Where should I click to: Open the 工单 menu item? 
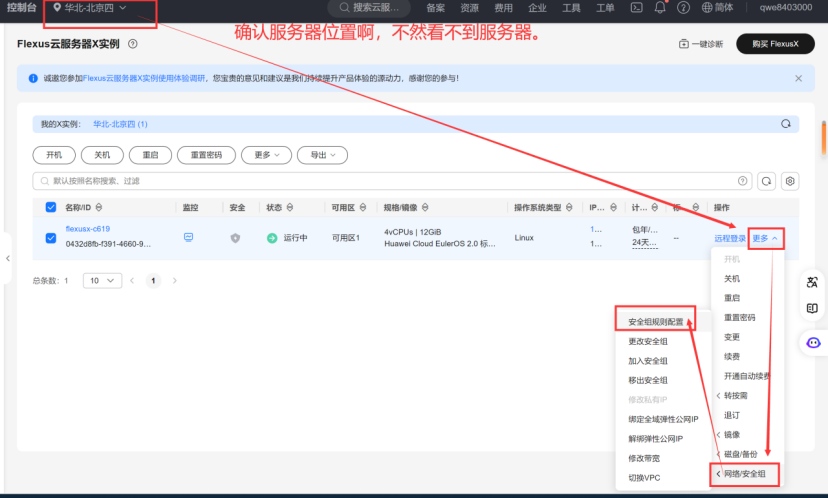click(x=605, y=7)
